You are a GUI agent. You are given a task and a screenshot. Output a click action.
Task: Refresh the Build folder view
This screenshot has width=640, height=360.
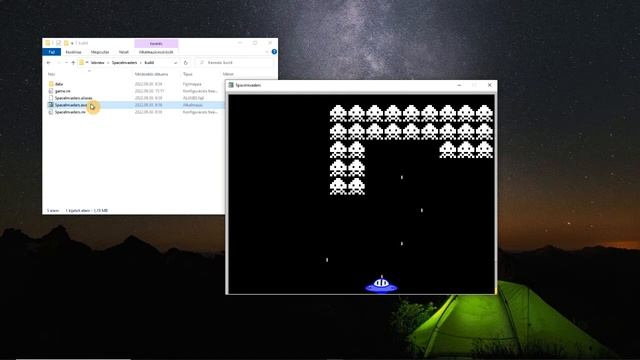point(186,63)
